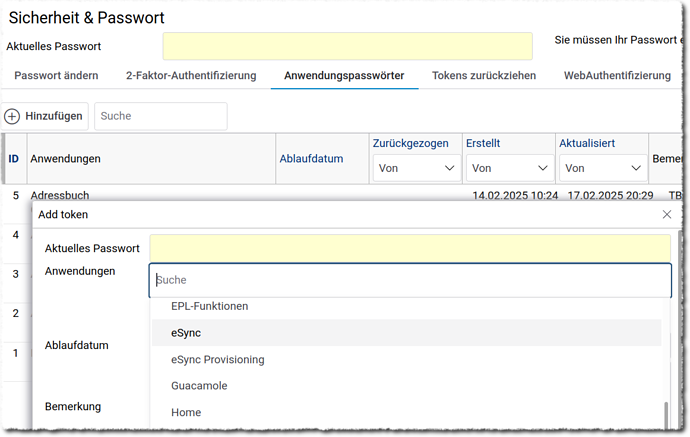Click the plus icon beside Hinzufügen
Screen dimensions: 690x437
12,116
